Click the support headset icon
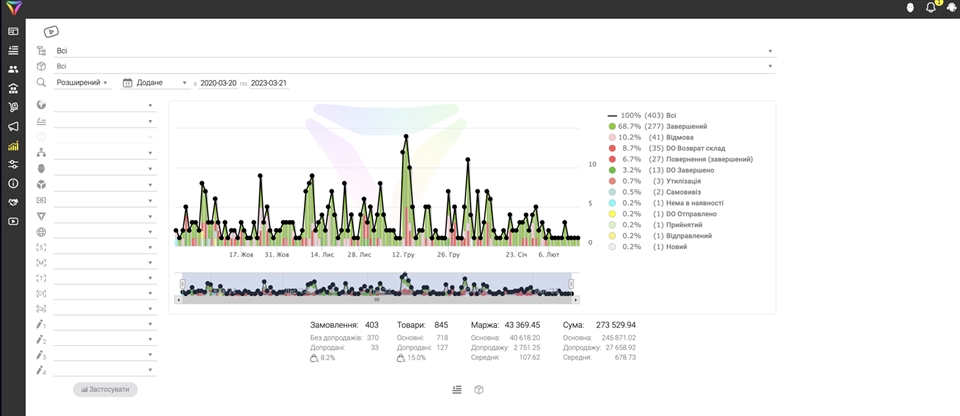 pyautogui.click(x=951, y=8)
